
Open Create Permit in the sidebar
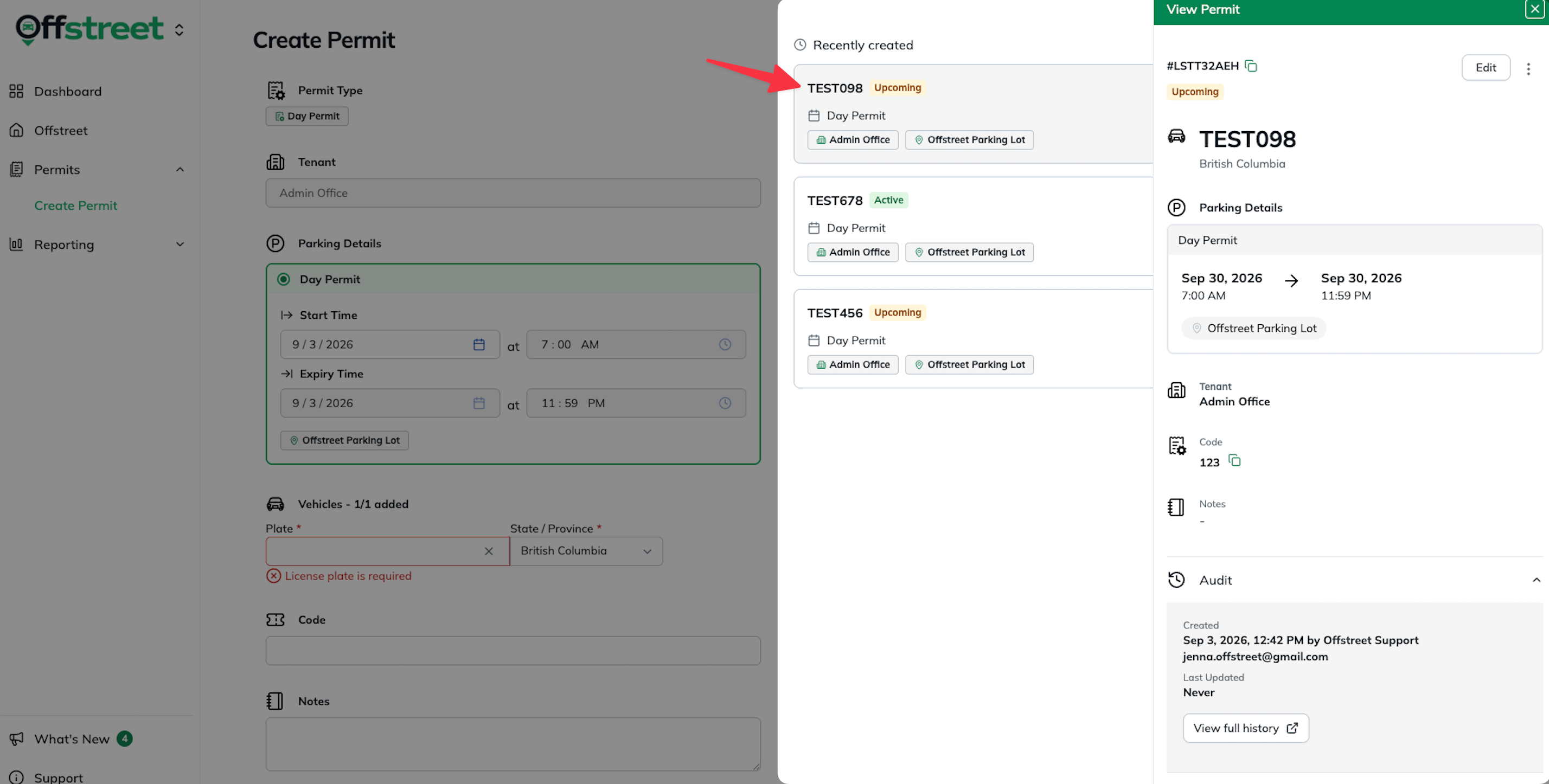76,205
